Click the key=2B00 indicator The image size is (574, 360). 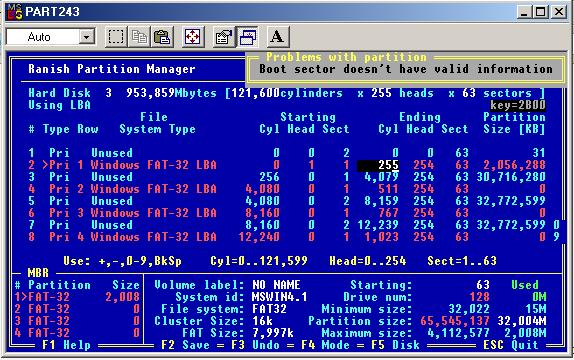tap(518, 105)
